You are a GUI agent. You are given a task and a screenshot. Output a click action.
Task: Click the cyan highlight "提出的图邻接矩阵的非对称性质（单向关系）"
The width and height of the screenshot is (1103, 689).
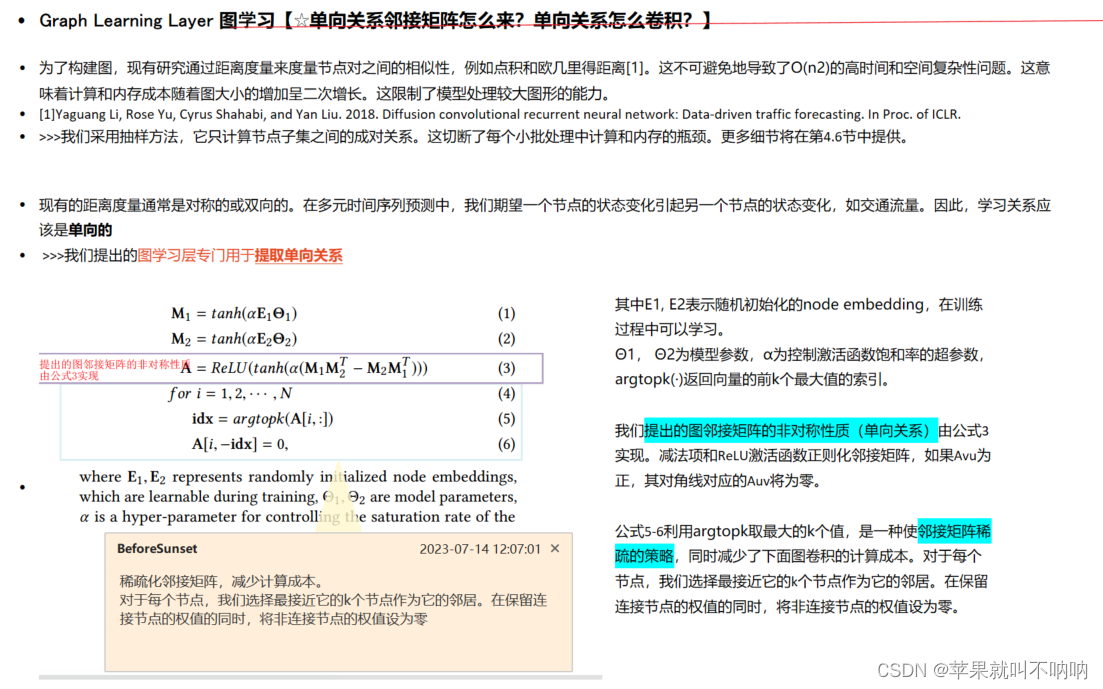(791, 431)
